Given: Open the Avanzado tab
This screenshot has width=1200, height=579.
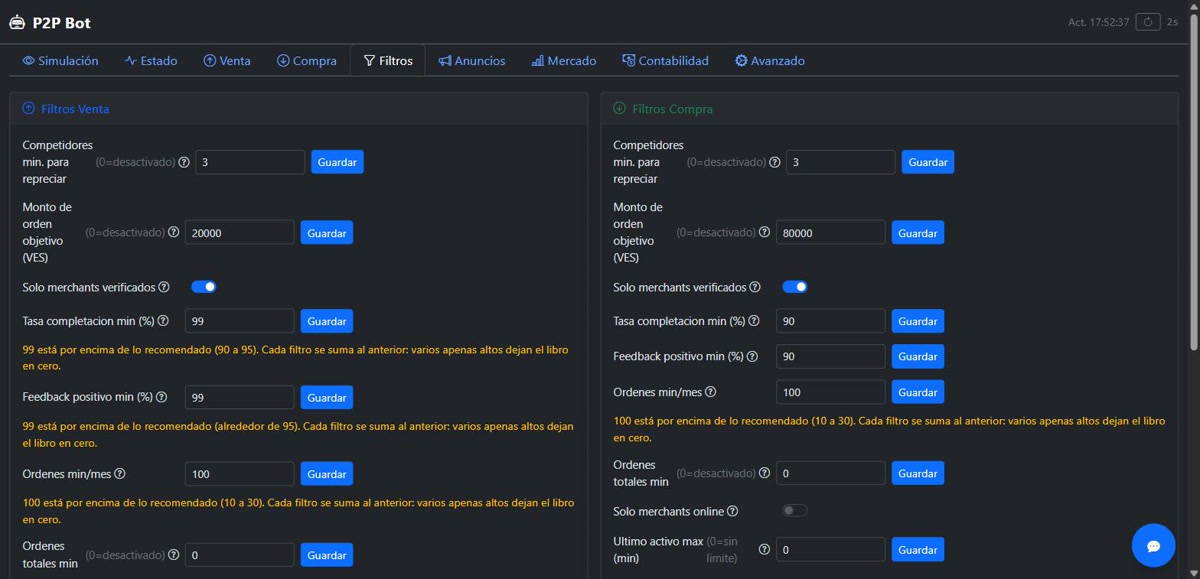Looking at the screenshot, I should (x=770, y=61).
